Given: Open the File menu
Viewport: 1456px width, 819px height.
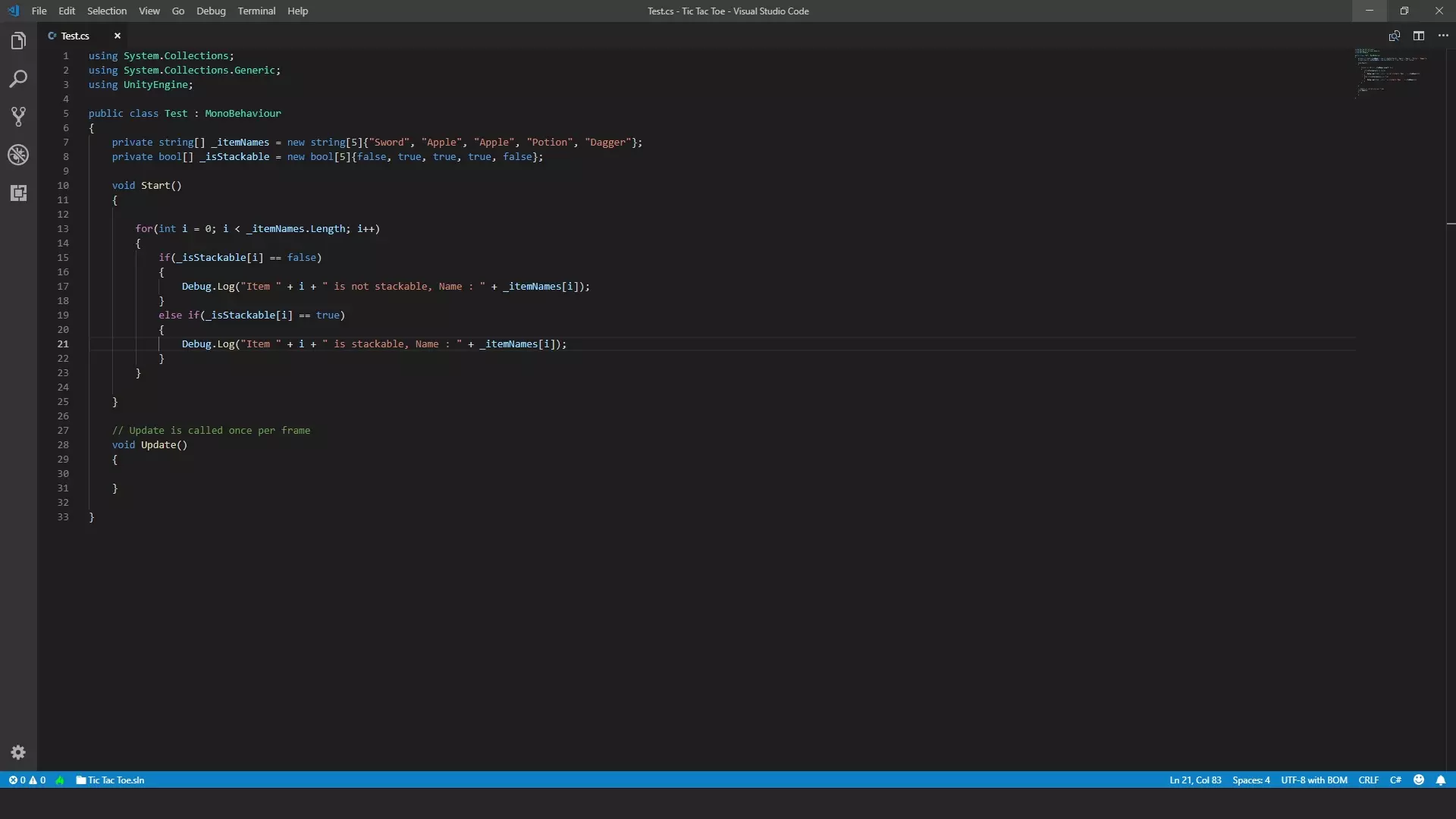Looking at the screenshot, I should coord(39,11).
